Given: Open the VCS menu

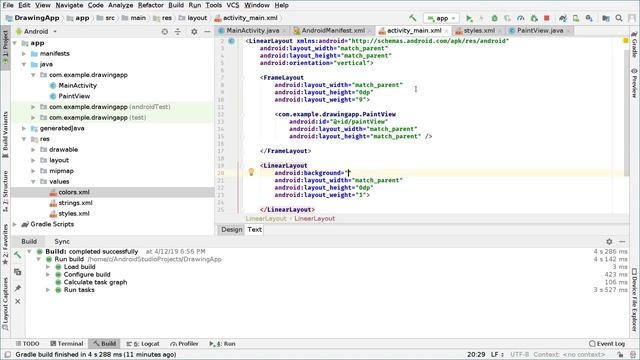Looking at the screenshot, I should (233, 5).
